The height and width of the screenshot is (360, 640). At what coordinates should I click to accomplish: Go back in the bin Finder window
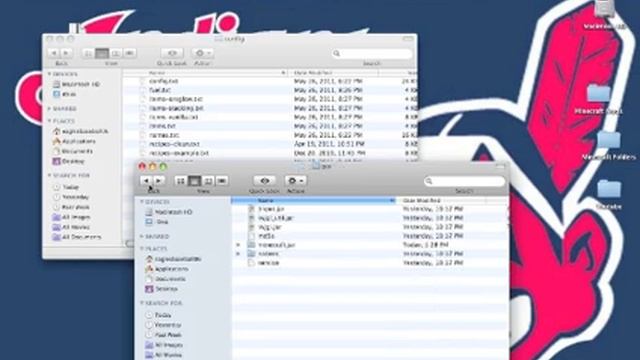tap(146, 180)
